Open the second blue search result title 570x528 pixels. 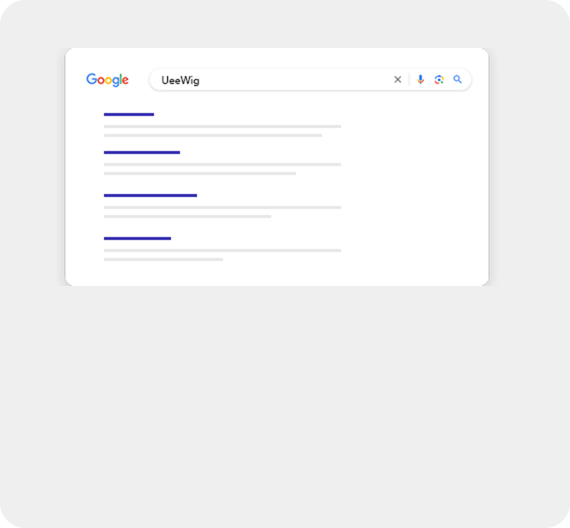click(x=142, y=152)
